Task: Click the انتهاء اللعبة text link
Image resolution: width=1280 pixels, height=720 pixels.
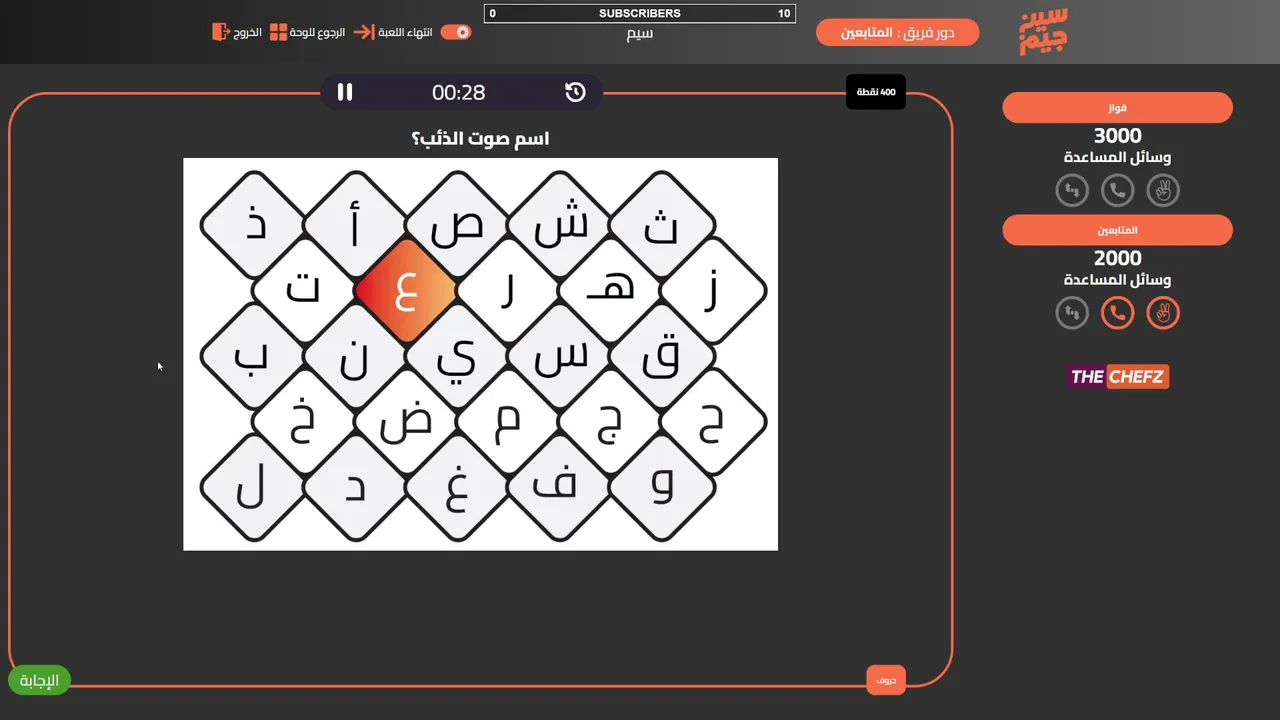Action: pyautogui.click(x=405, y=32)
